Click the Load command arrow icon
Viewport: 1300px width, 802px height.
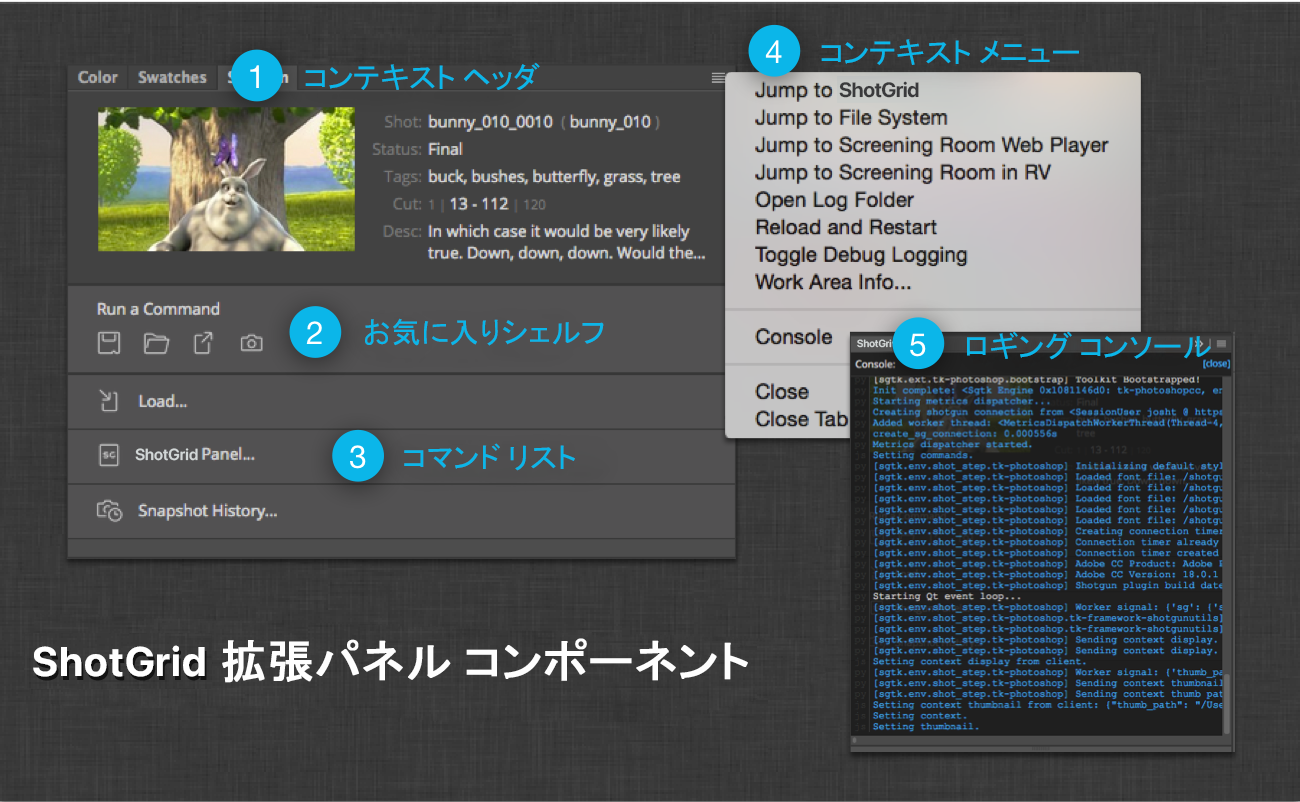(x=108, y=401)
